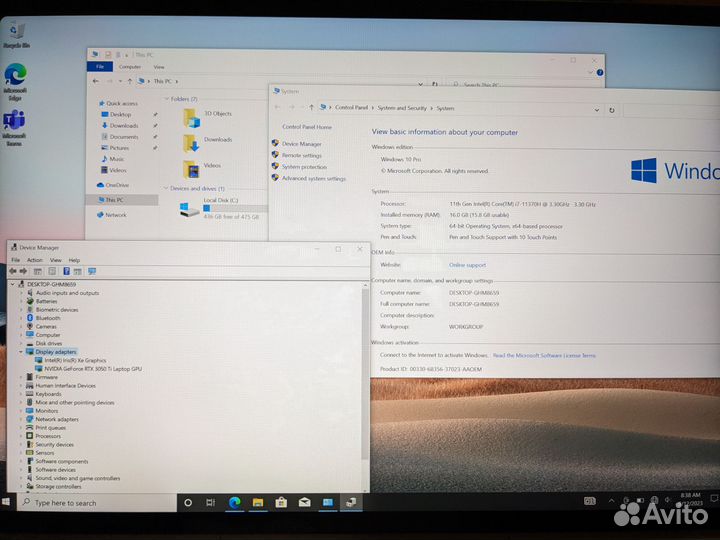The width and height of the screenshot is (720, 540).
Task: Click Advanced system settings link
Action: [x=314, y=178]
